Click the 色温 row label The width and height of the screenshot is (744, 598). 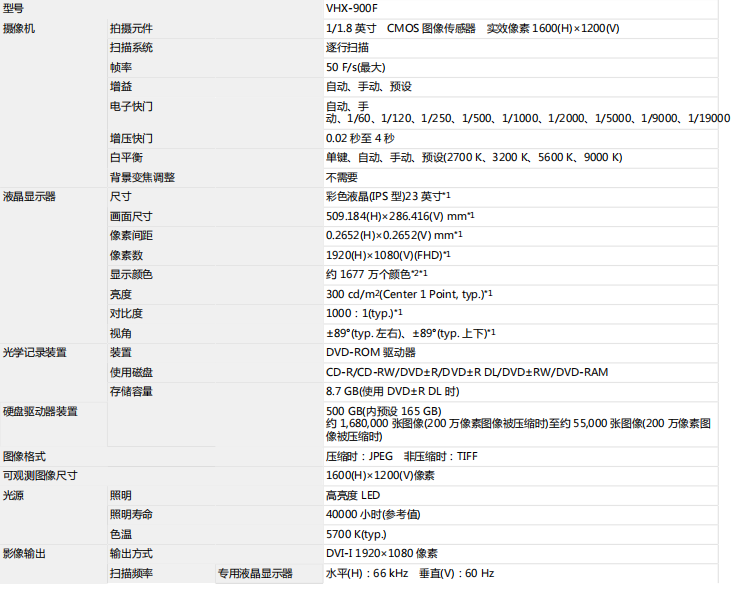tap(120, 534)
